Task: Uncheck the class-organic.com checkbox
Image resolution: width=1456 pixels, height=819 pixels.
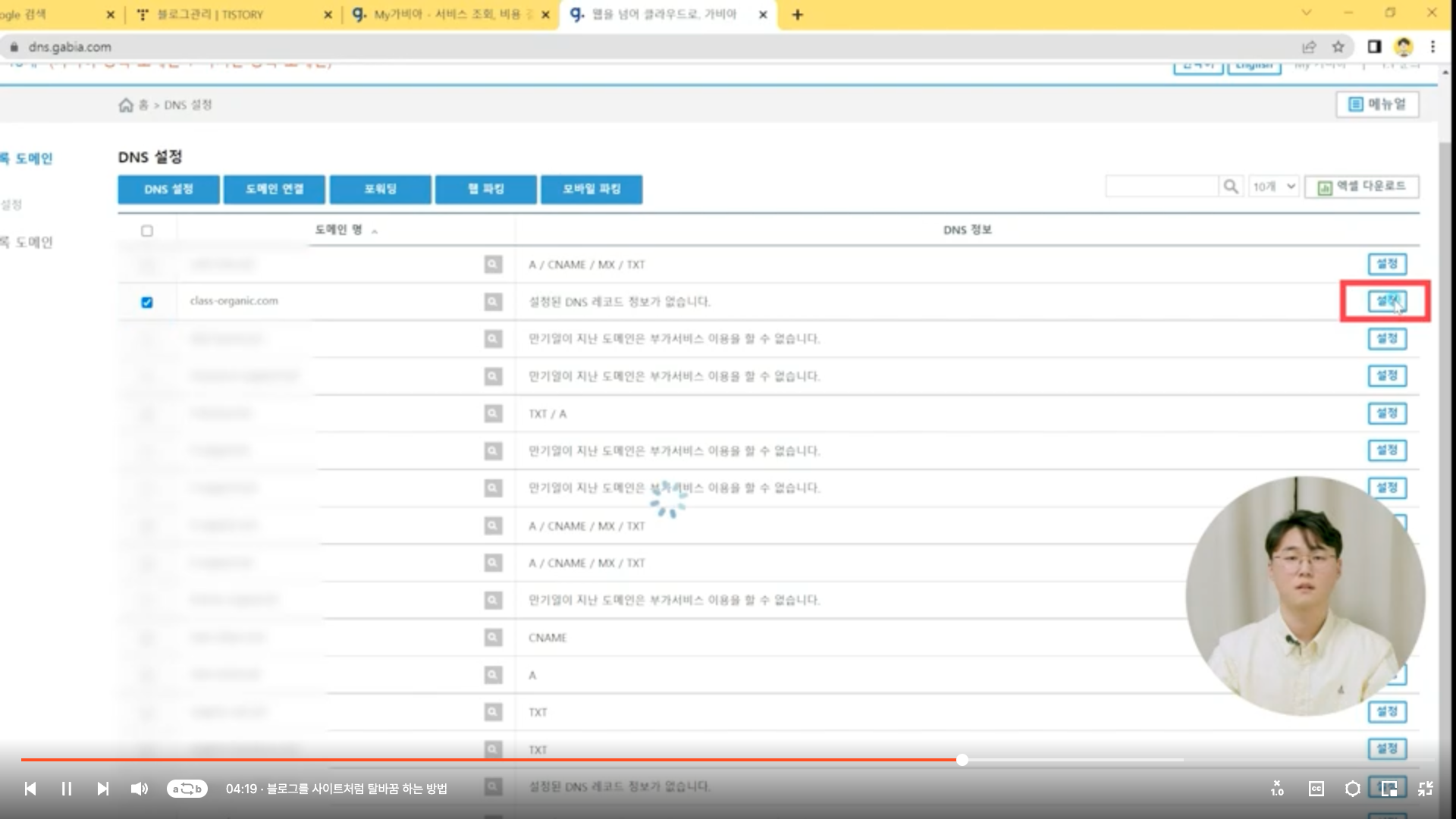Action: tap(147, 303)
